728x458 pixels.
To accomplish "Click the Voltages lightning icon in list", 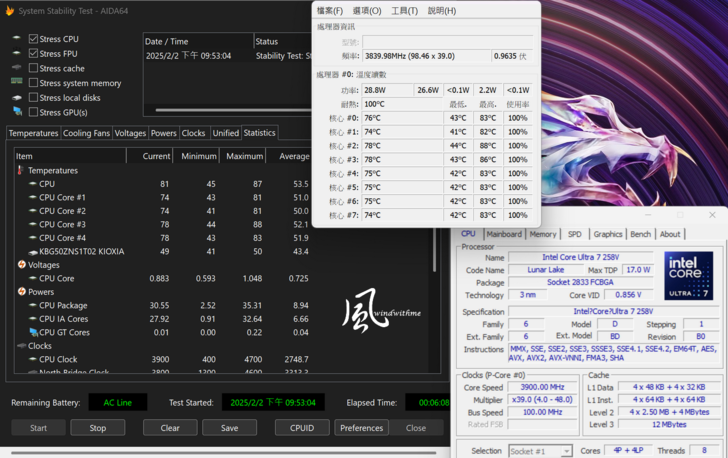I will coord(22,265).
